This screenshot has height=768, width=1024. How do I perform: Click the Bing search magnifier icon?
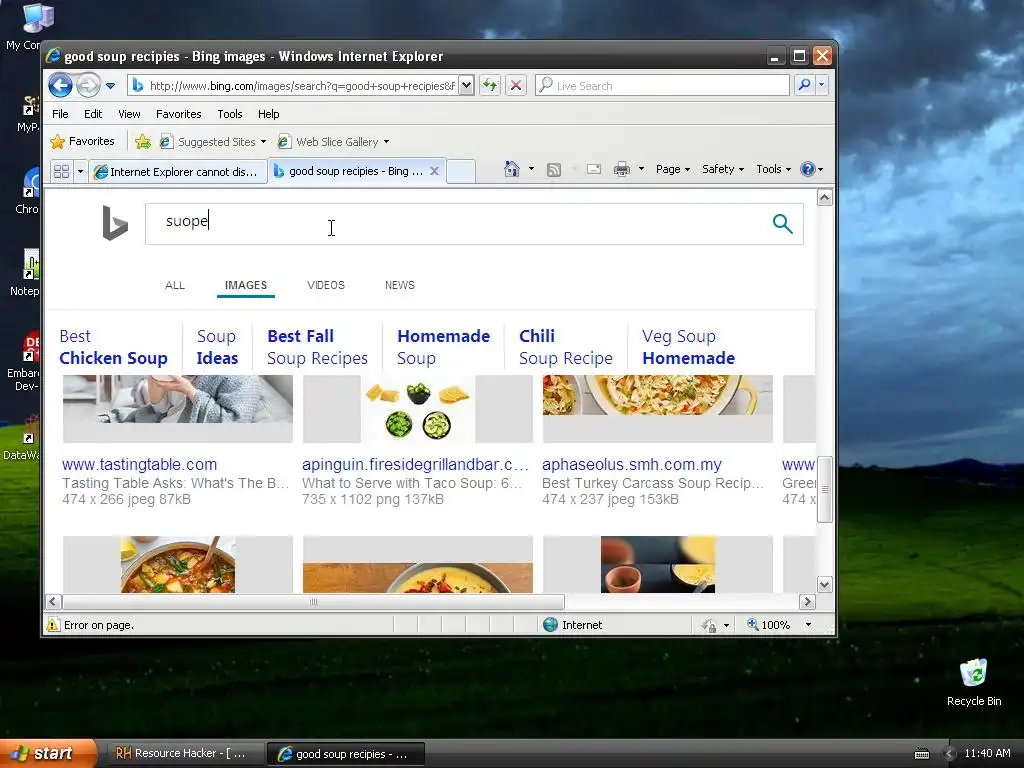pos(782,224)
